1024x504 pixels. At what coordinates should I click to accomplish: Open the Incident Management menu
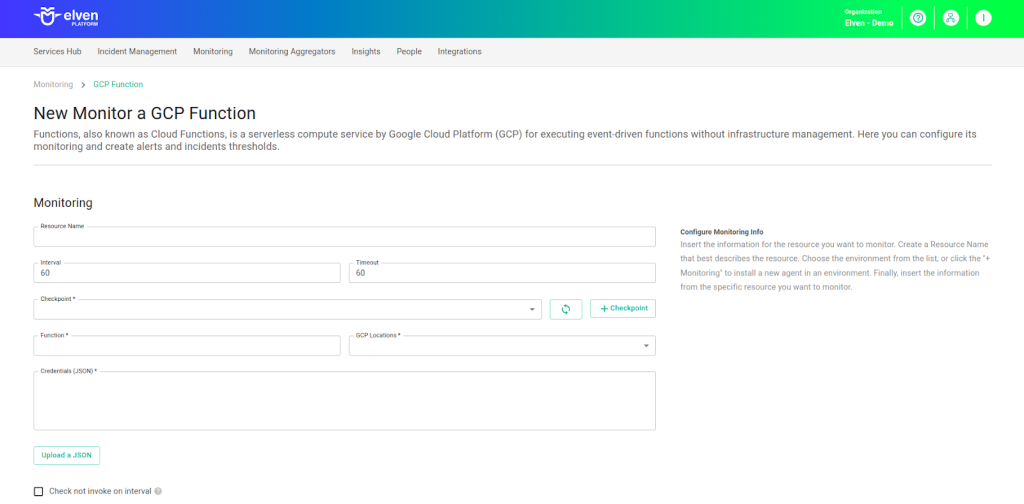point(137,52)
